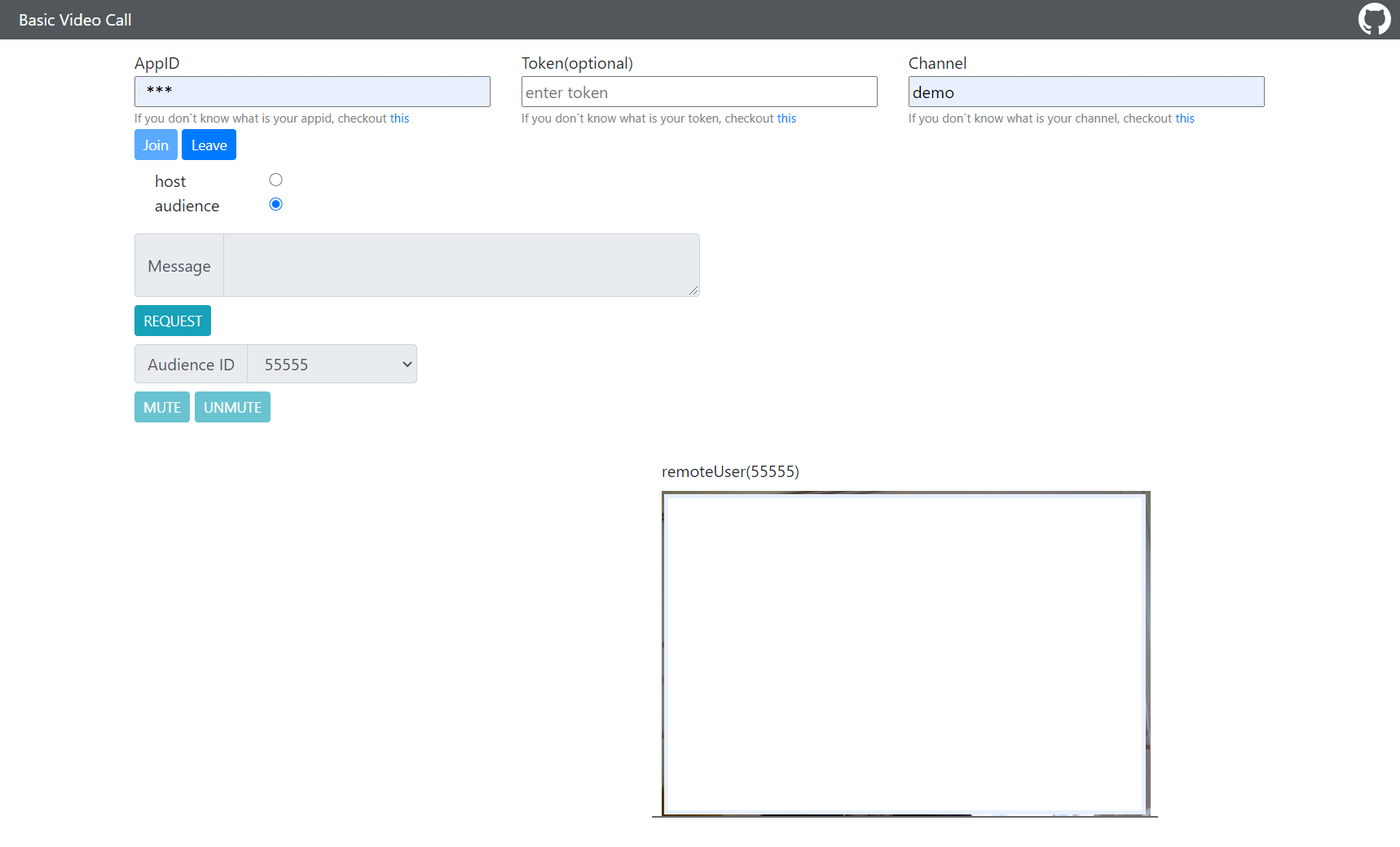
Task: Click the Join button
Action: (x=156, y=145)
